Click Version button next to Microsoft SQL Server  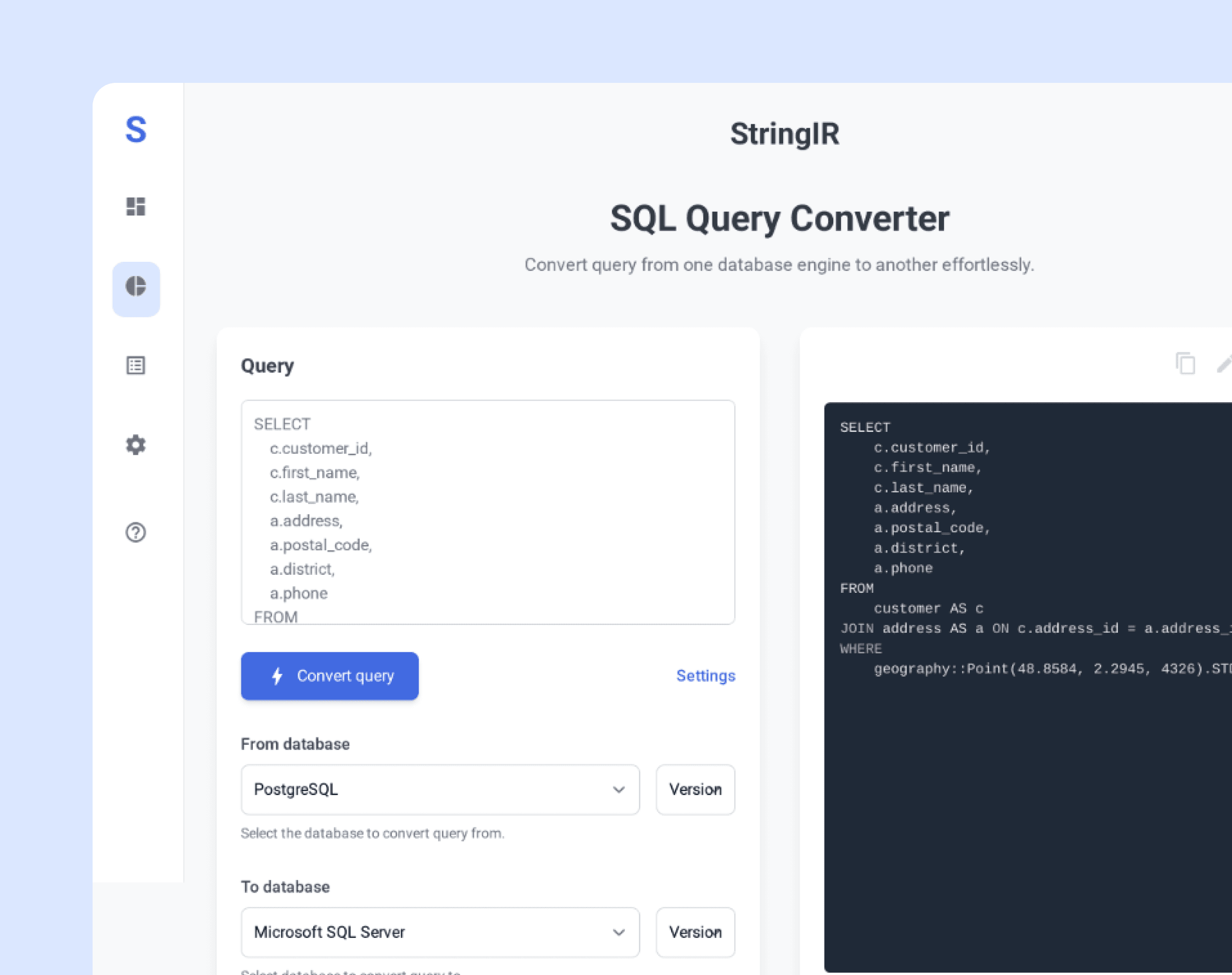[695, 932]
